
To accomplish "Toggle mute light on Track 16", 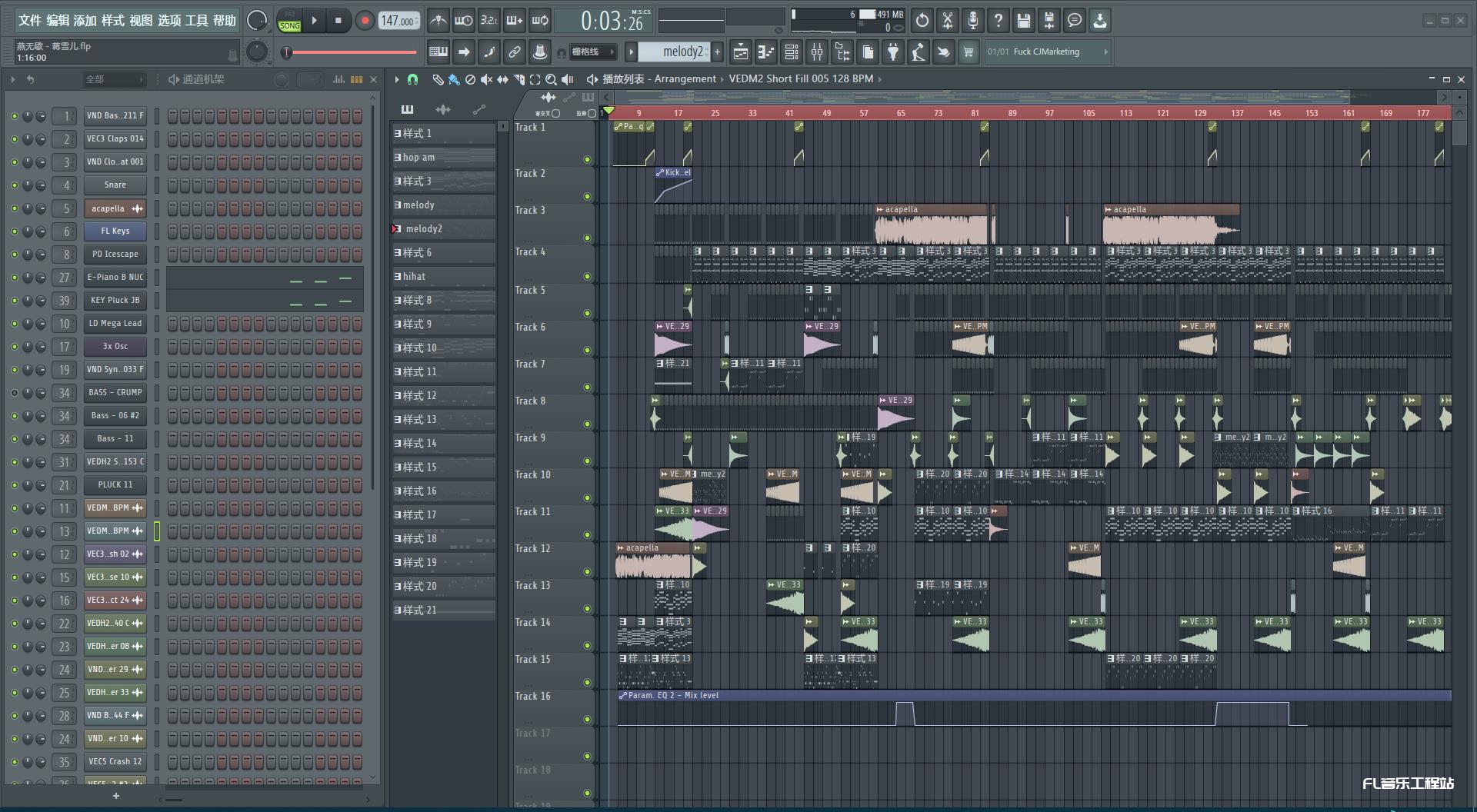I will (x=587, y=720).
